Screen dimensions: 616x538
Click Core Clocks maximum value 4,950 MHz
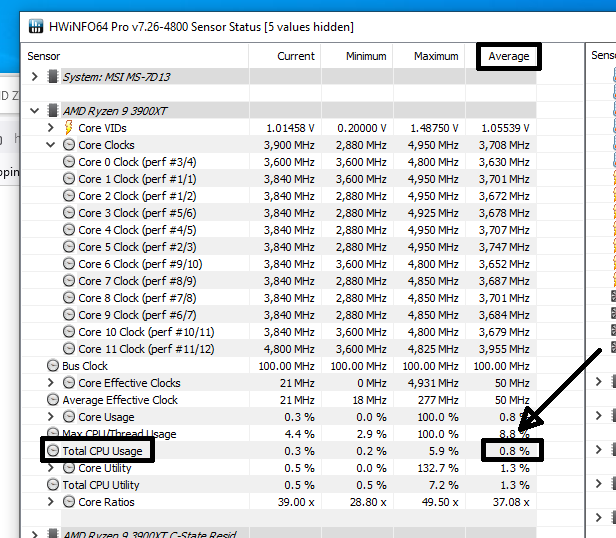(433, 145)
